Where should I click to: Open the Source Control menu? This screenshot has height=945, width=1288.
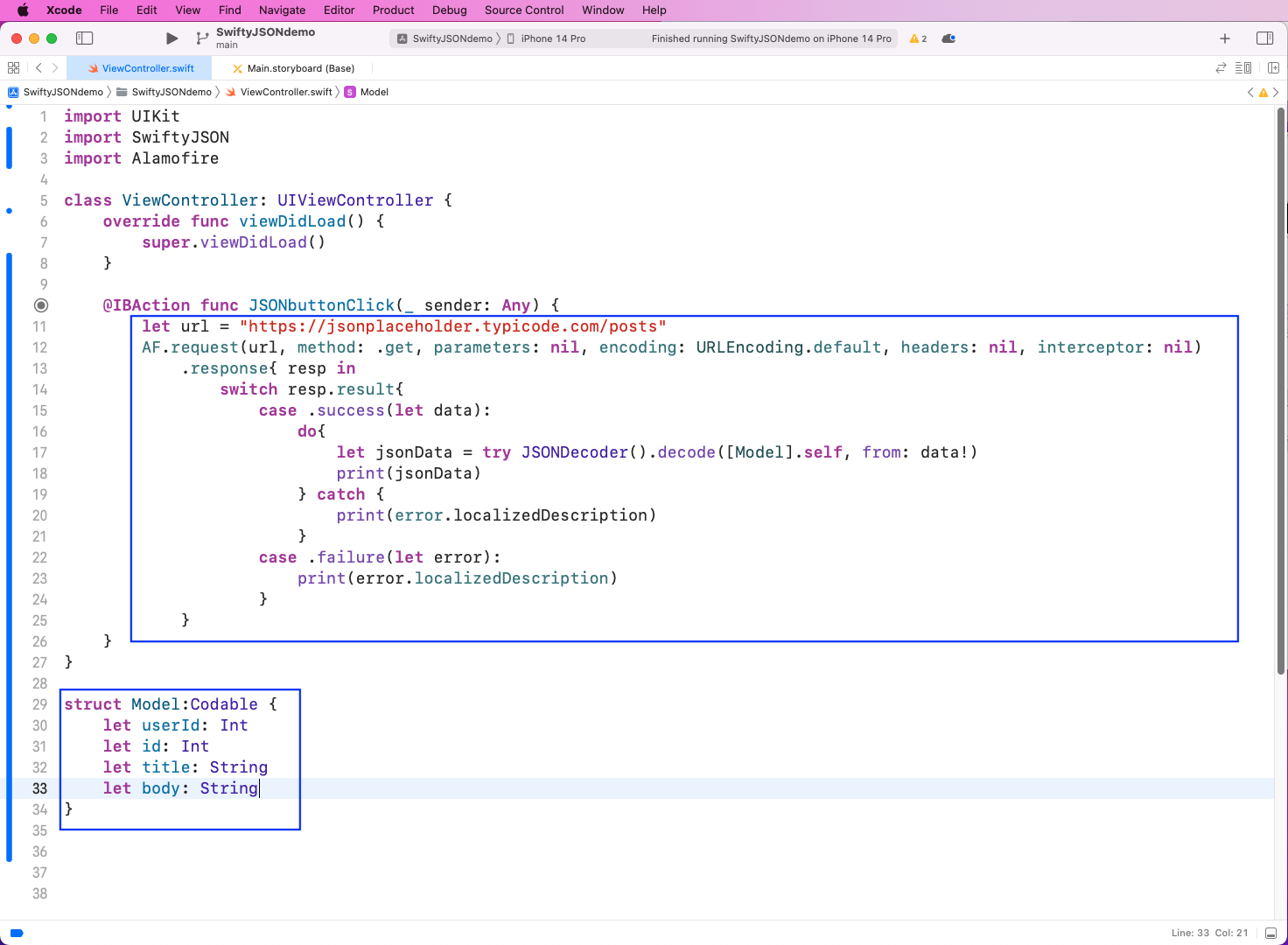click(524, 10)
